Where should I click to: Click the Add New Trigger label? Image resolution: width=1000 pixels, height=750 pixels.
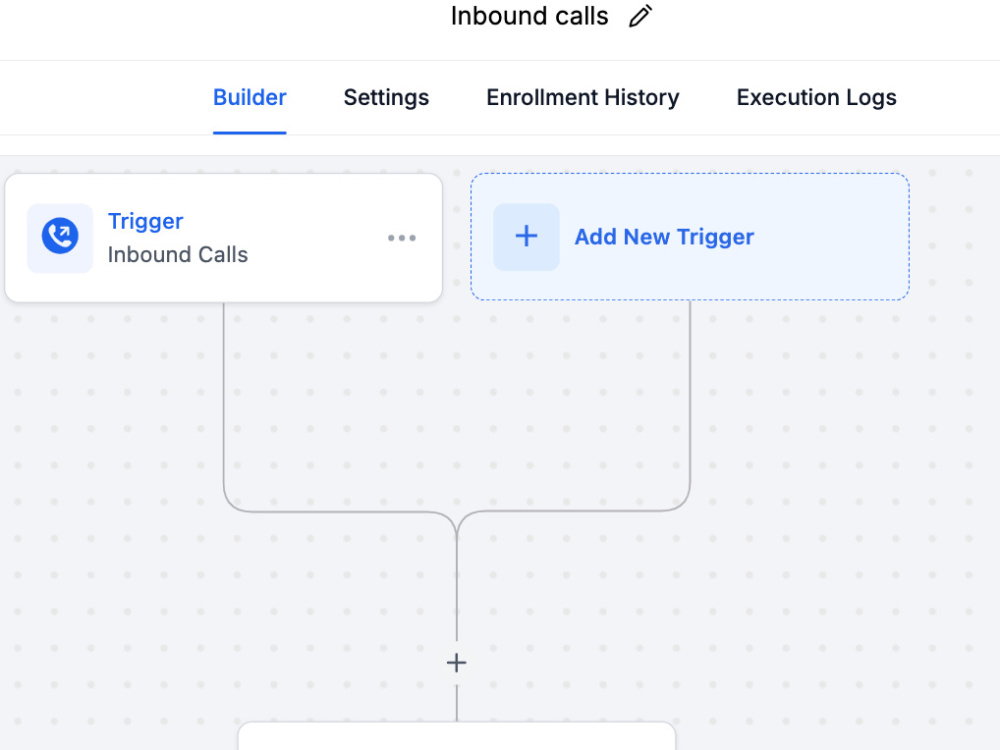664,237
